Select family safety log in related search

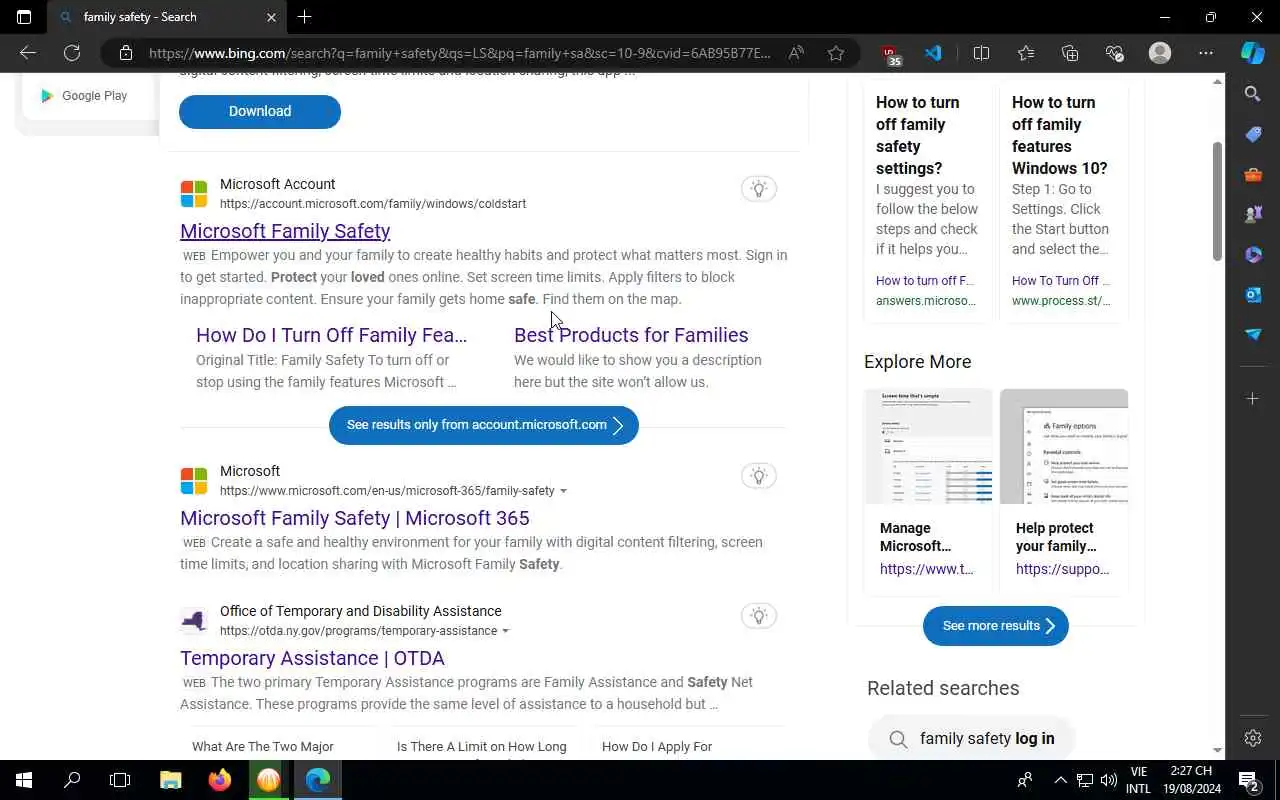point(972,739)
